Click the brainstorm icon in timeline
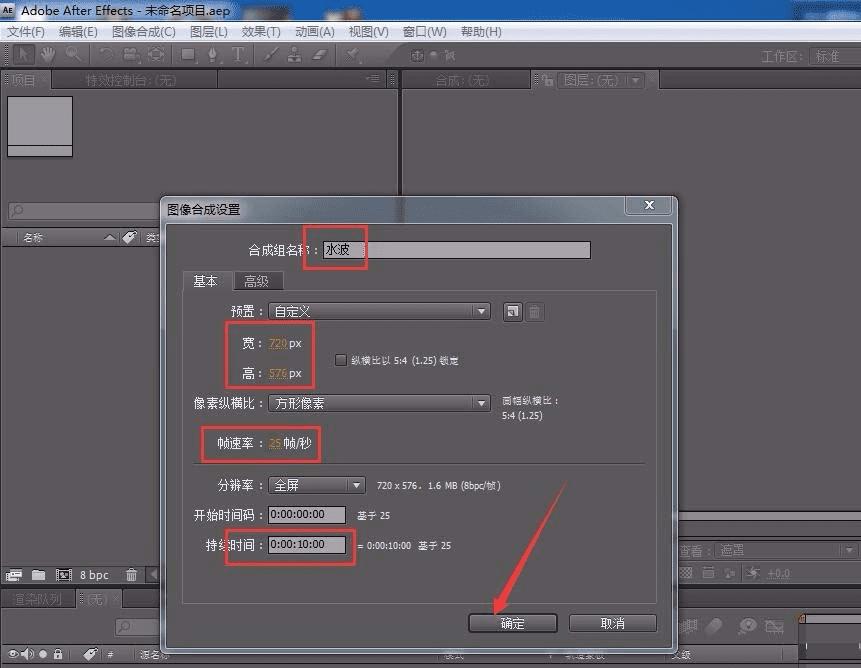Image resolution: width=861 pixels, height=668 pixels. (x=748, y=625)
